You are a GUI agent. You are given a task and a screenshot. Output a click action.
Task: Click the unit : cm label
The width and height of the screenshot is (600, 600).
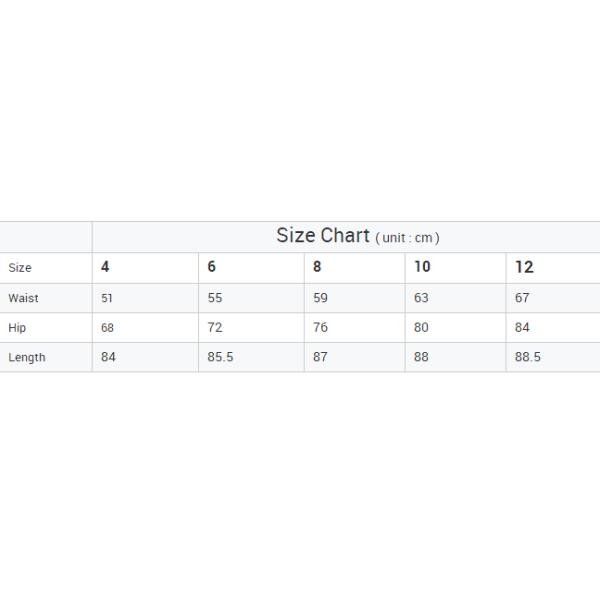pyautogui.click(x=408, y=238)
